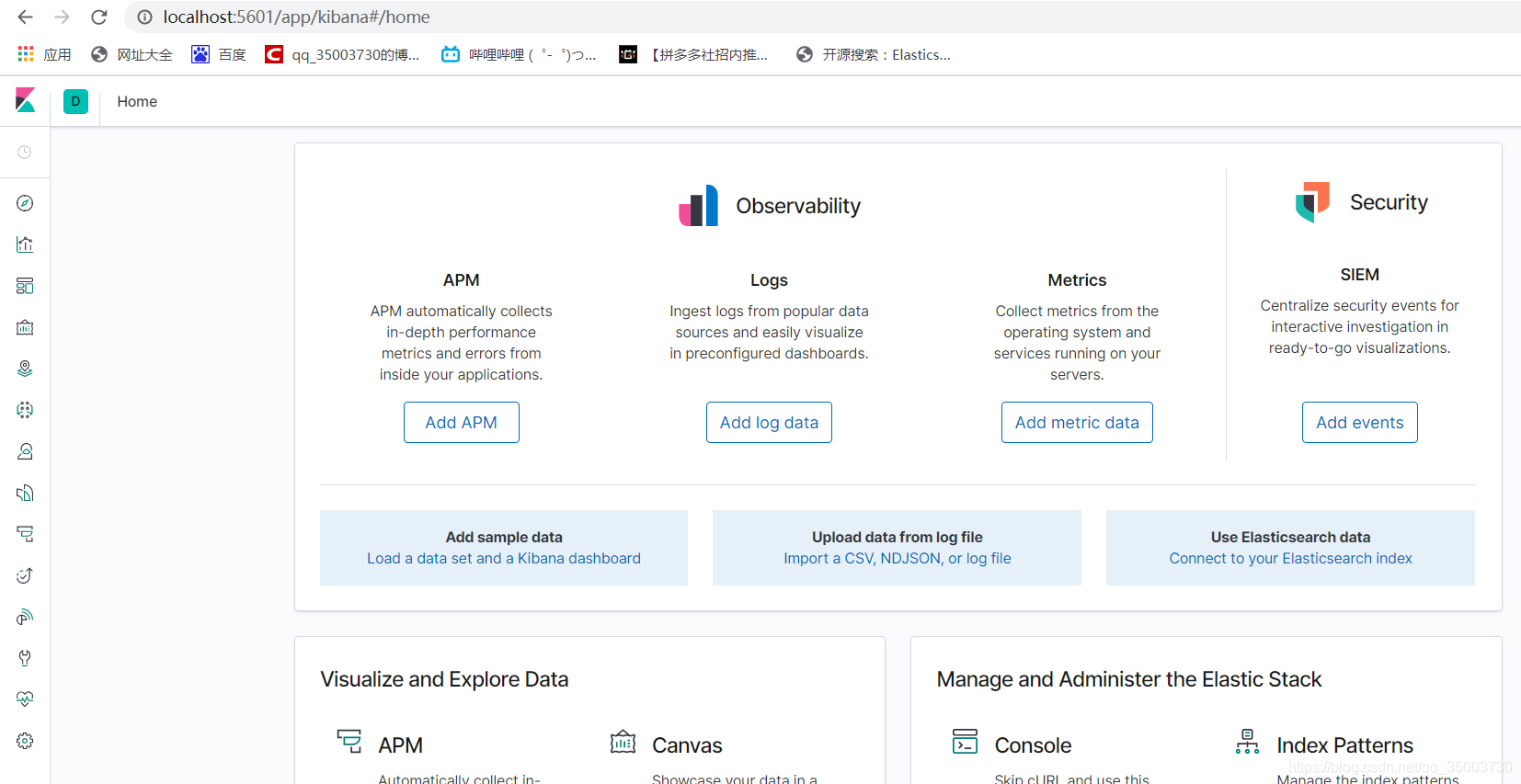Viewport: 1521px width, 784px height.
Task: Open Logs icon in sidebar
Action: pos(25,493)
